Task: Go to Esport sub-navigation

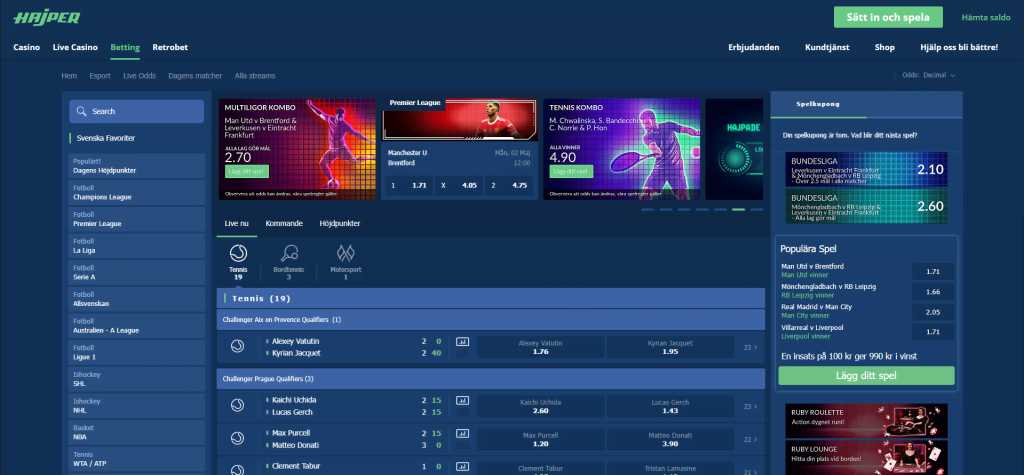Action: click(x=100, y=76)
